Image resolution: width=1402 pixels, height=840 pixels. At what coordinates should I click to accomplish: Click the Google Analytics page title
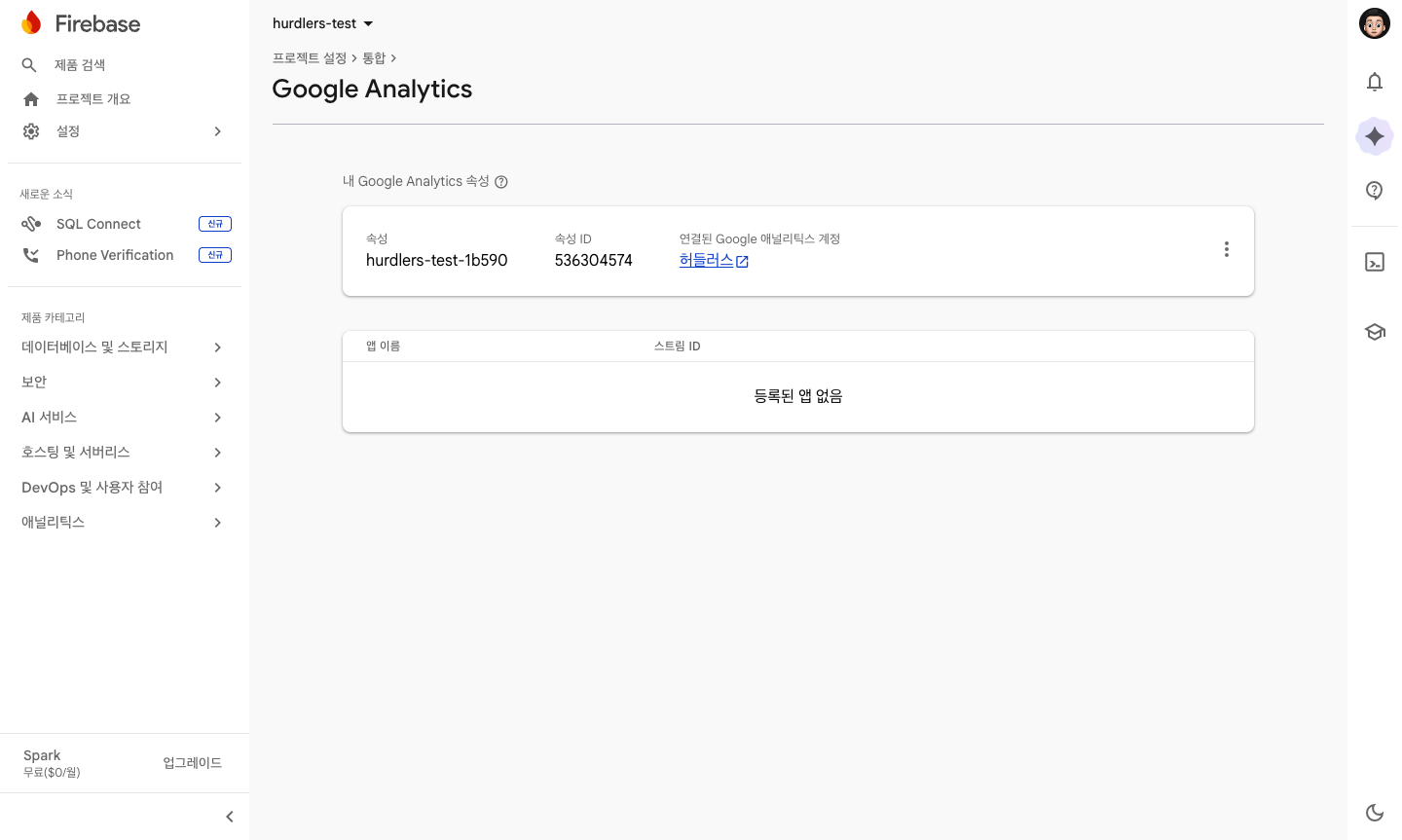pos(372,89)
